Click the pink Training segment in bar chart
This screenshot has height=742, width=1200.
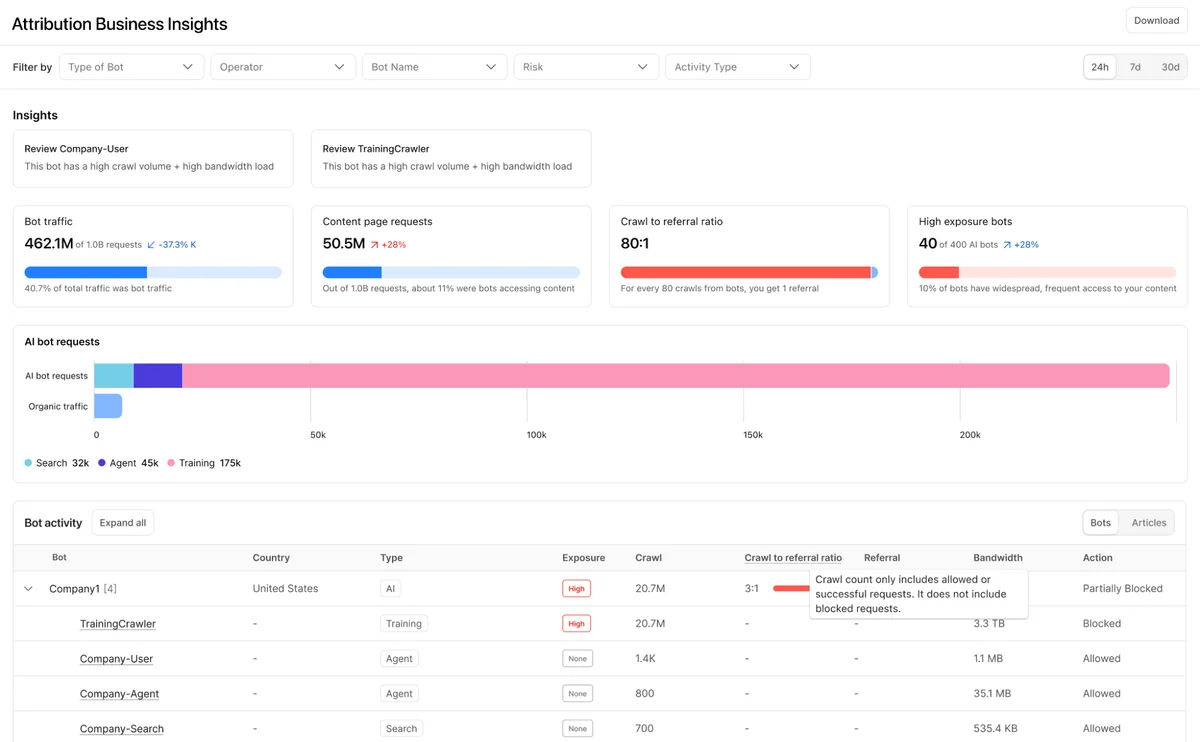(x=676, y=376)
